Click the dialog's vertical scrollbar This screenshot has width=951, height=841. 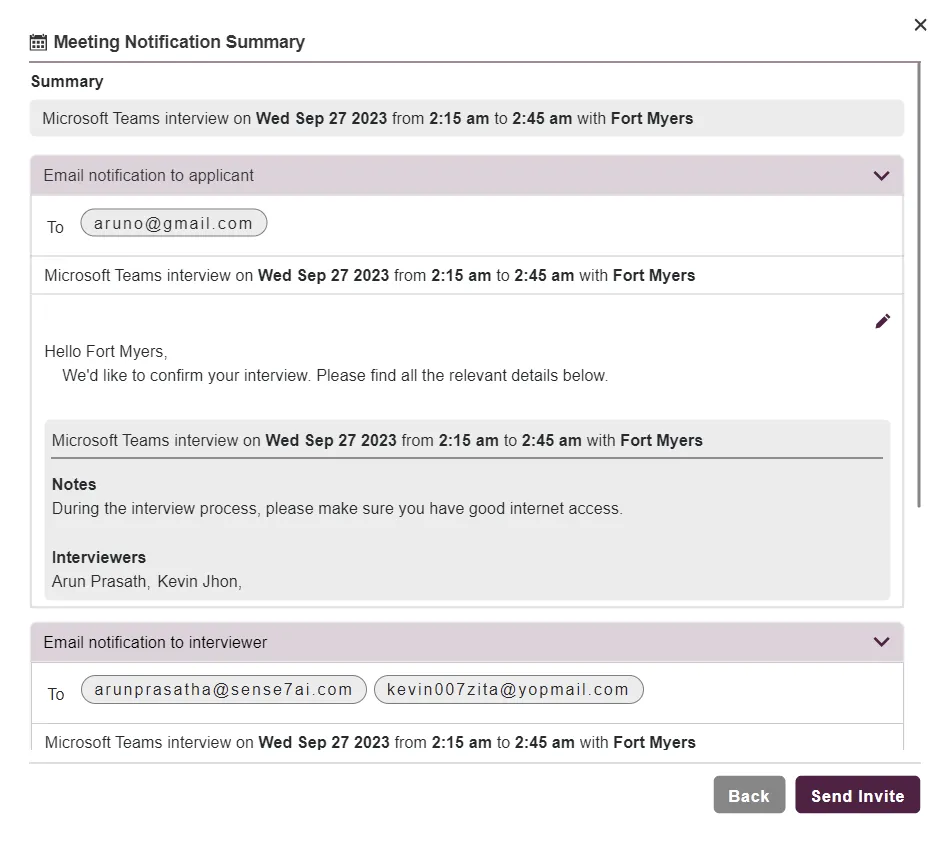pos(919,285)
